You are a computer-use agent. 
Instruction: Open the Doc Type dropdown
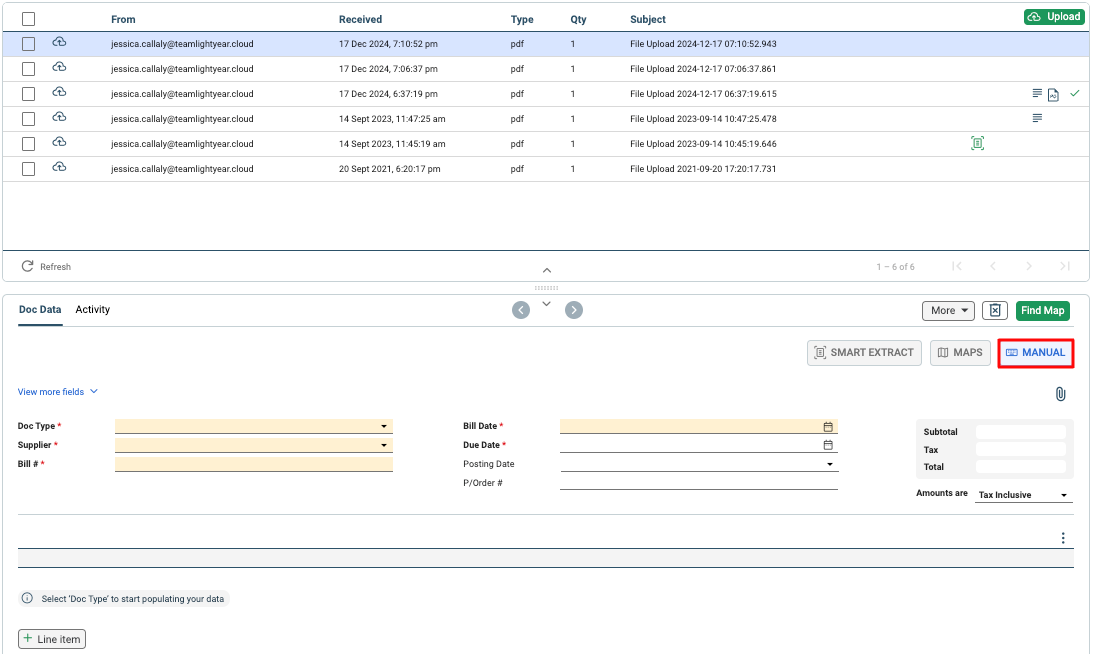click(x=254, y=426)
